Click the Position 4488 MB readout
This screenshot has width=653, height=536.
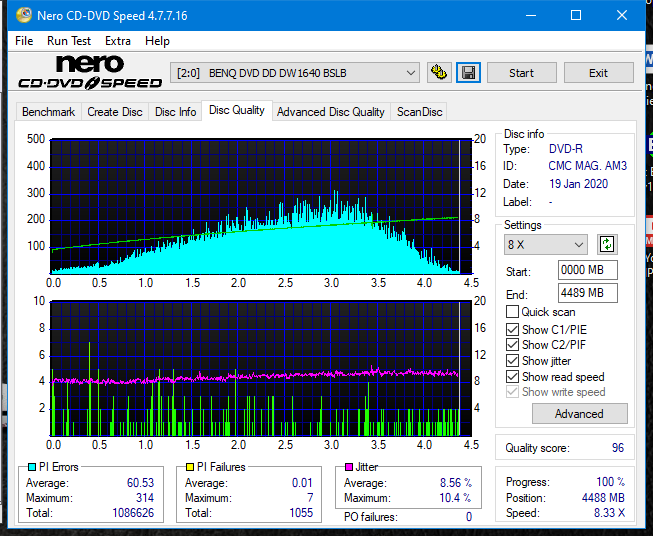click(x=603, y=498)
